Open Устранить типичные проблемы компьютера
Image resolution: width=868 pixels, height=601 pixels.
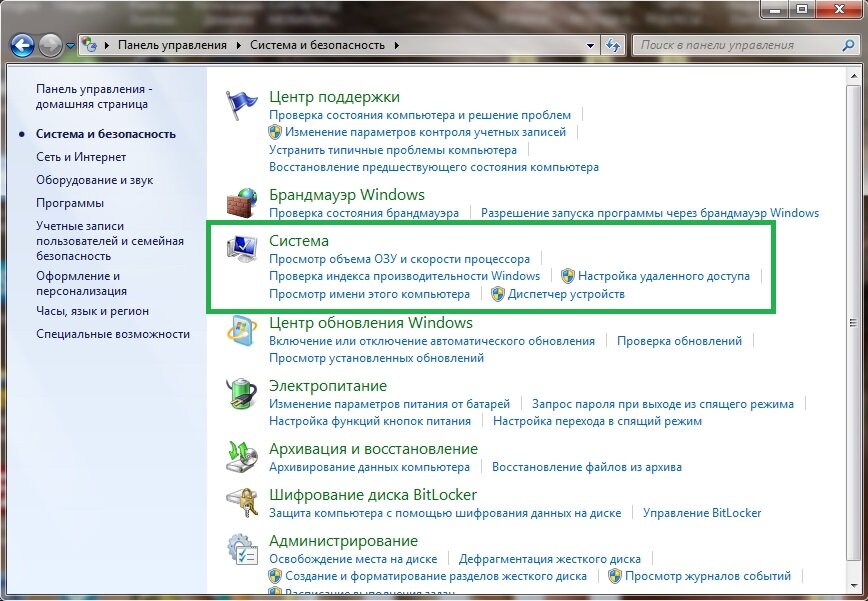(393, 150)
